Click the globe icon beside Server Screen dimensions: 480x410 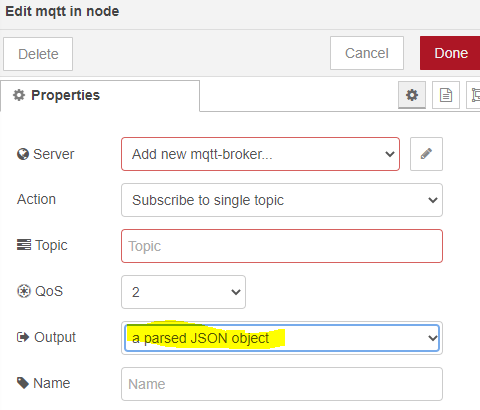tap(23, 154)
